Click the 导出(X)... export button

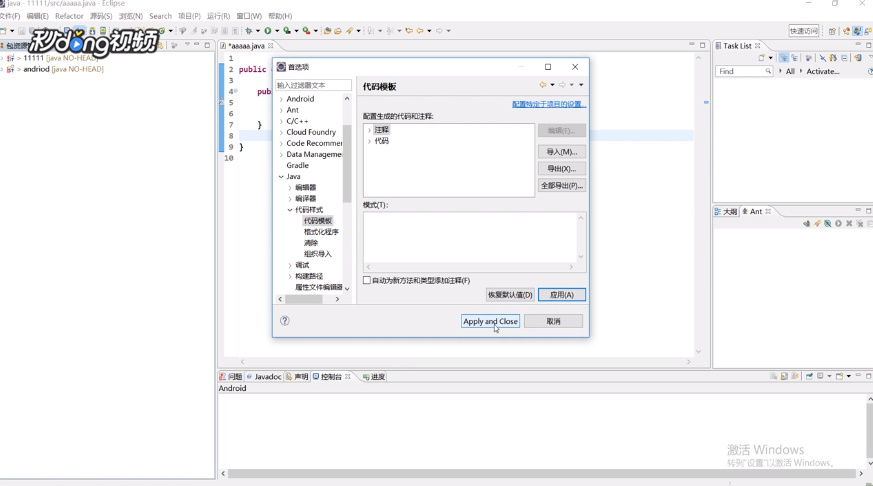(562, 169)
